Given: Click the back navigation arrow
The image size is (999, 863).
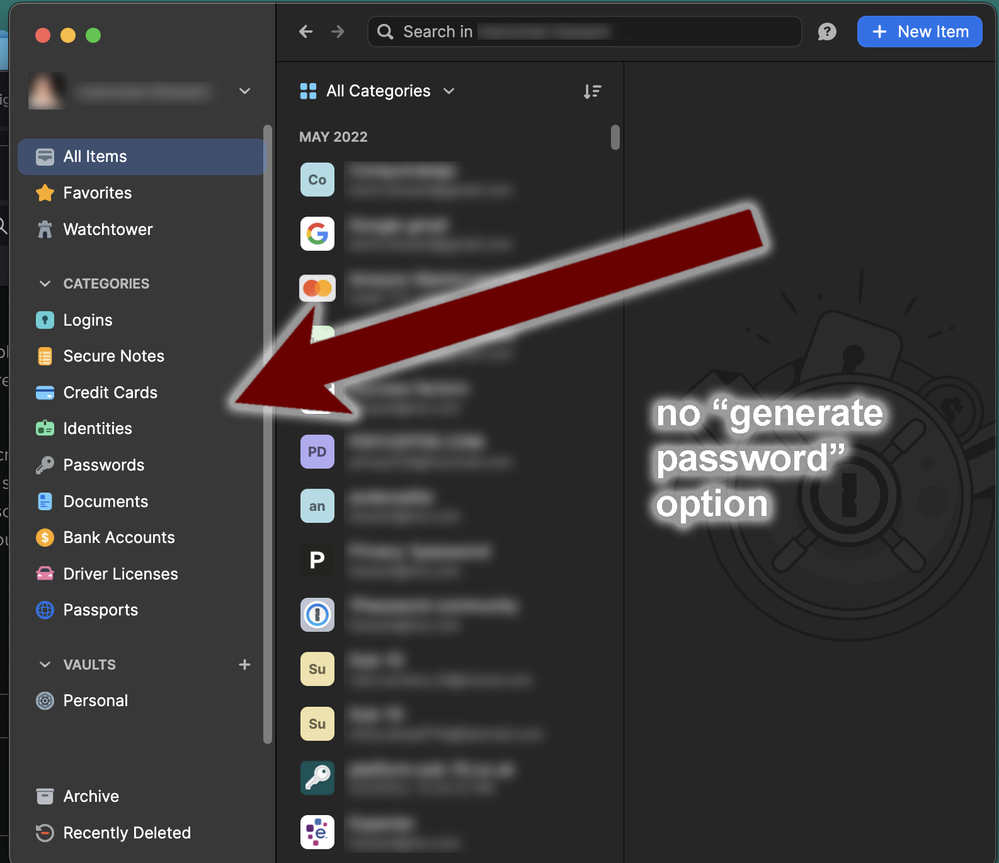Looking at the screenshot, I should (x=306, y=32).
